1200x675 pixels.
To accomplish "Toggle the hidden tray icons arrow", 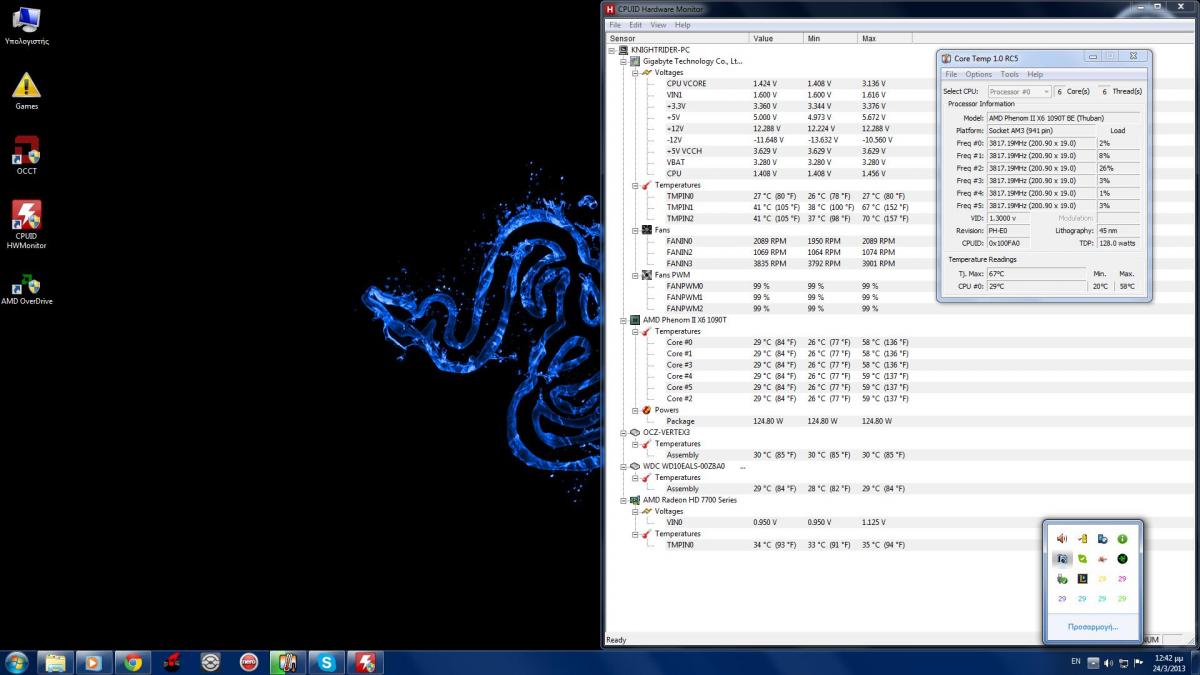I will click(x=1093, y=662).
